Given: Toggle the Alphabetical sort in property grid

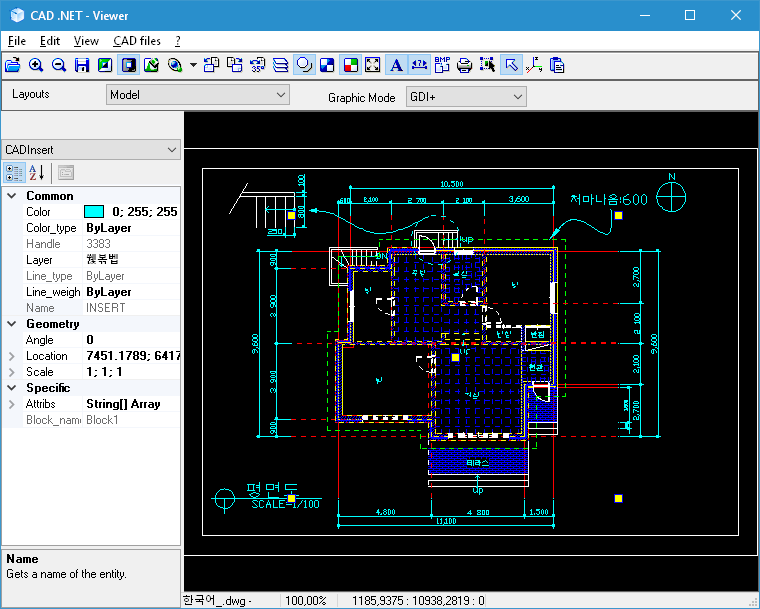Looking at the screenshot, I should (x=36, y=172).
